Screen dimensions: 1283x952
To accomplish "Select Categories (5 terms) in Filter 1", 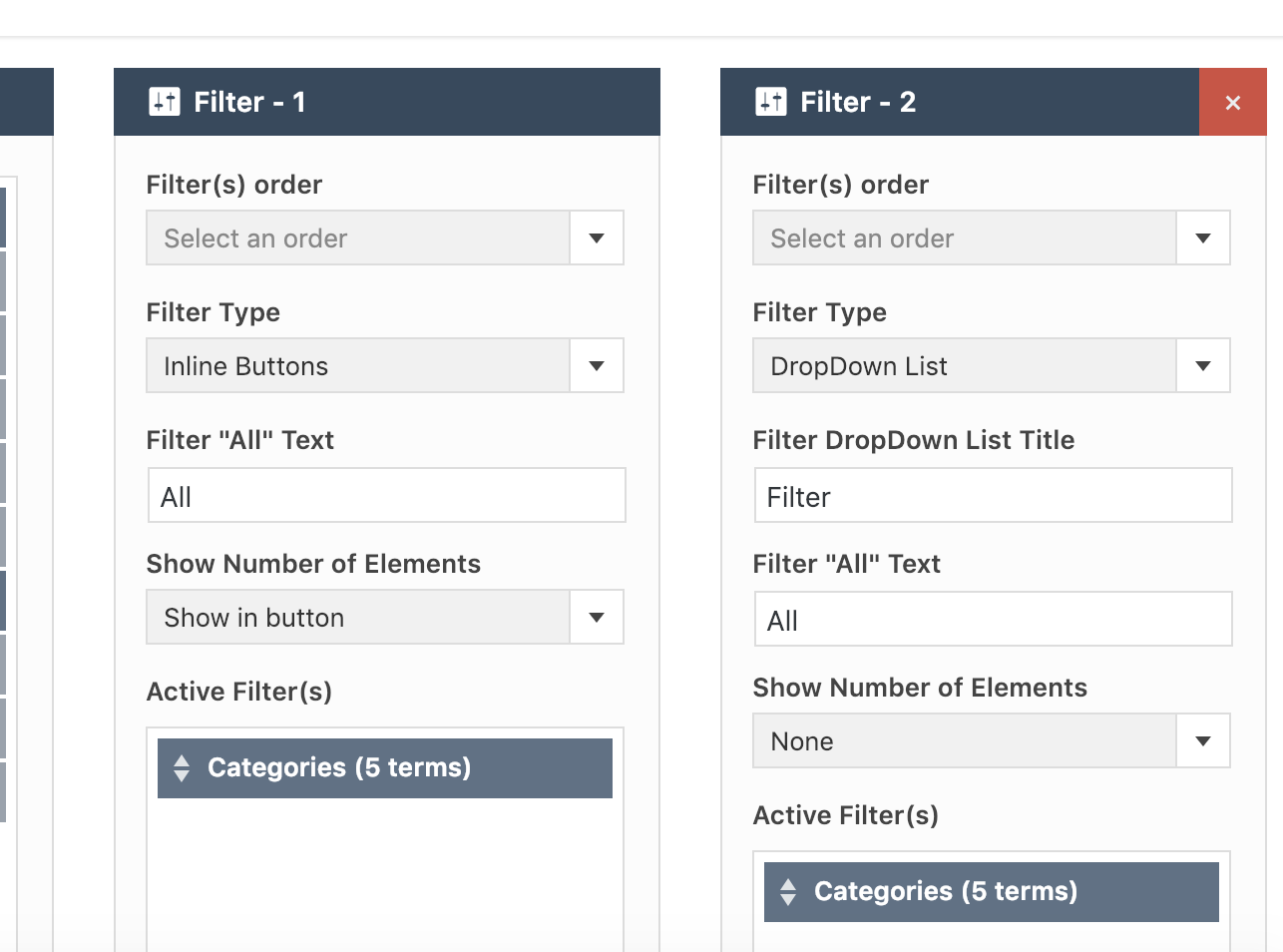I will (x=339, y=767).
